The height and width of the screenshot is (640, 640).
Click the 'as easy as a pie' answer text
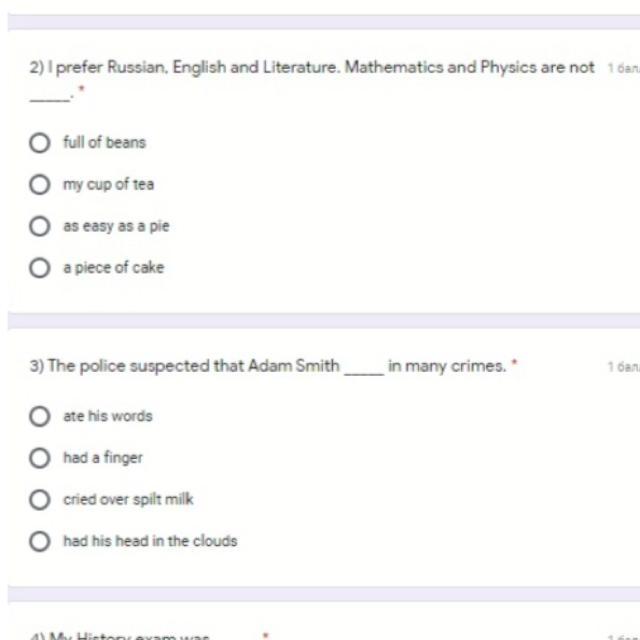coord(116,226)
